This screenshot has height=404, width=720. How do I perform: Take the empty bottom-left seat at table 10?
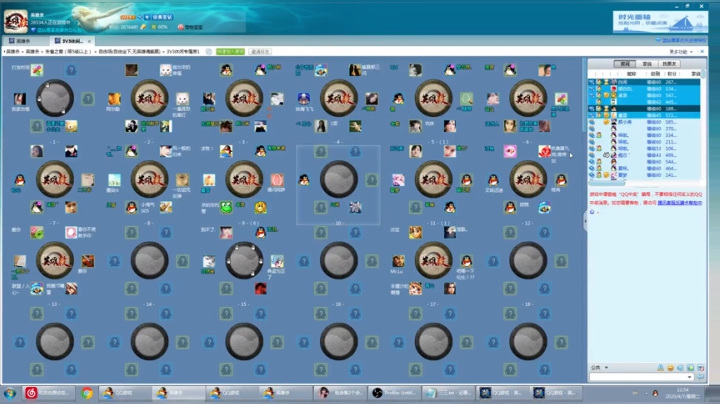(321, 208)
